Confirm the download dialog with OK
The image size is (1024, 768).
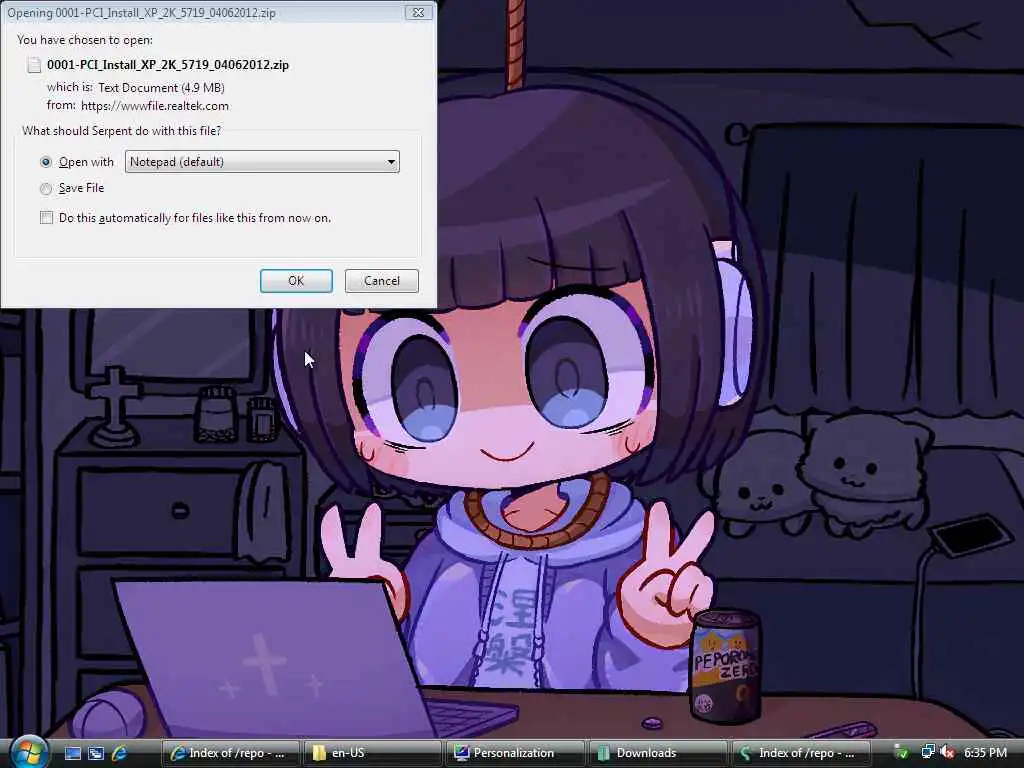[296, 281]
